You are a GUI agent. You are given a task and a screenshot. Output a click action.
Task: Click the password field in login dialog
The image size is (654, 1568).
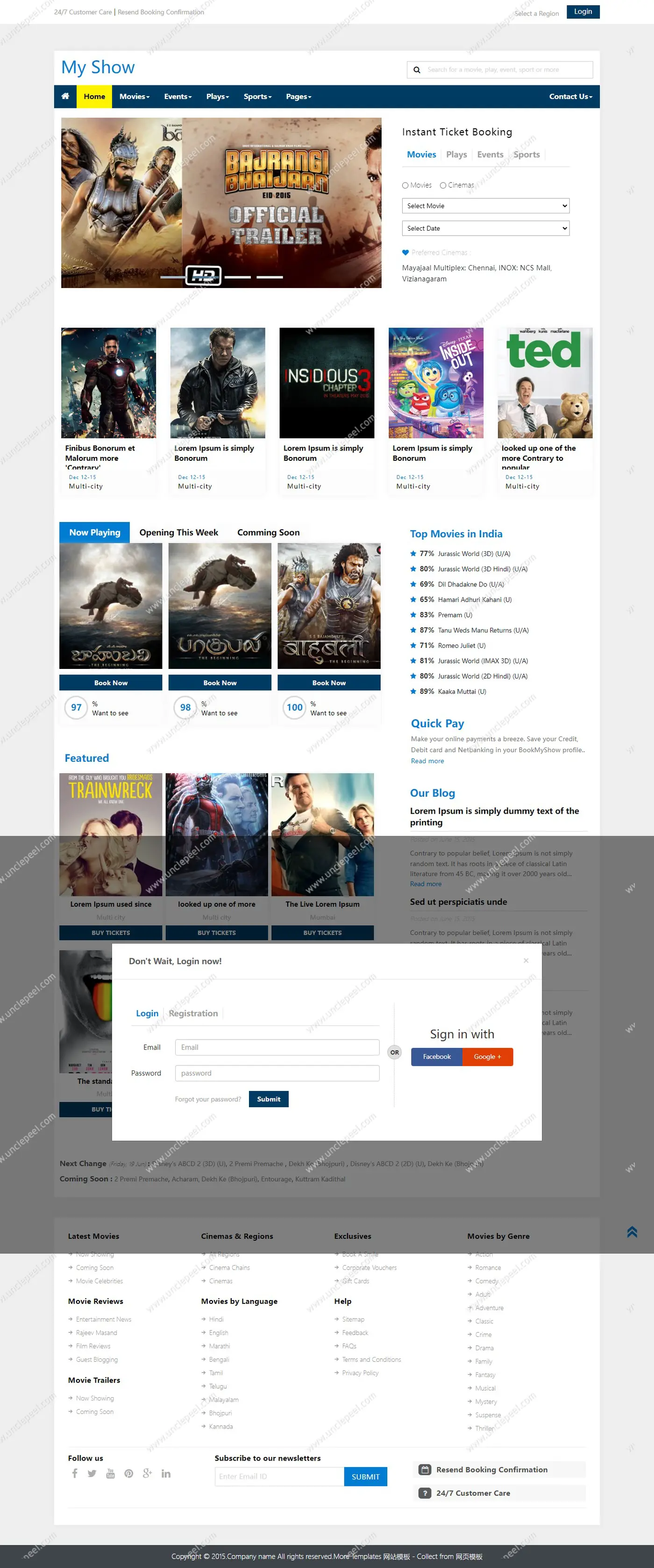point(277,1073)
